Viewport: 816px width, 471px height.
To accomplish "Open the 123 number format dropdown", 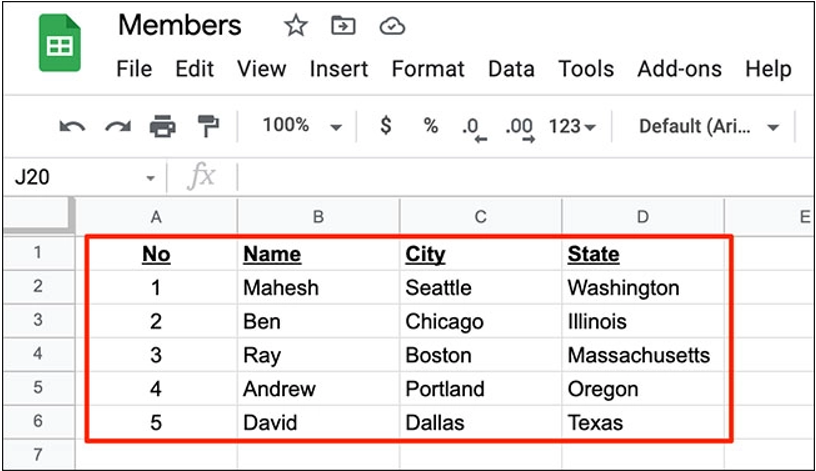I will coord(573,126).
